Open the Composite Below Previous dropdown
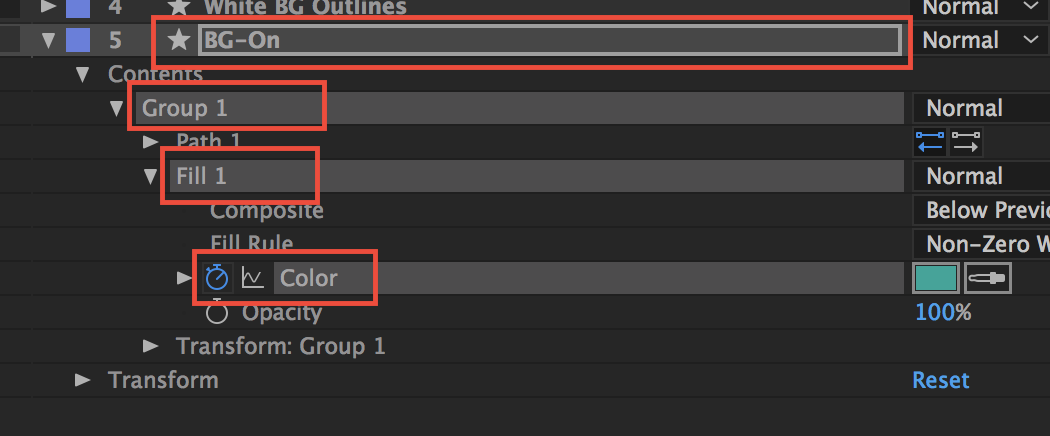 coord(981,210)
